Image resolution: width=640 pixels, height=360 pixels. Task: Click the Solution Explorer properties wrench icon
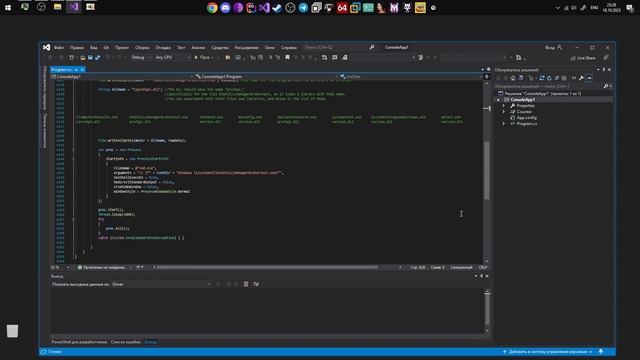pos(581,78)
